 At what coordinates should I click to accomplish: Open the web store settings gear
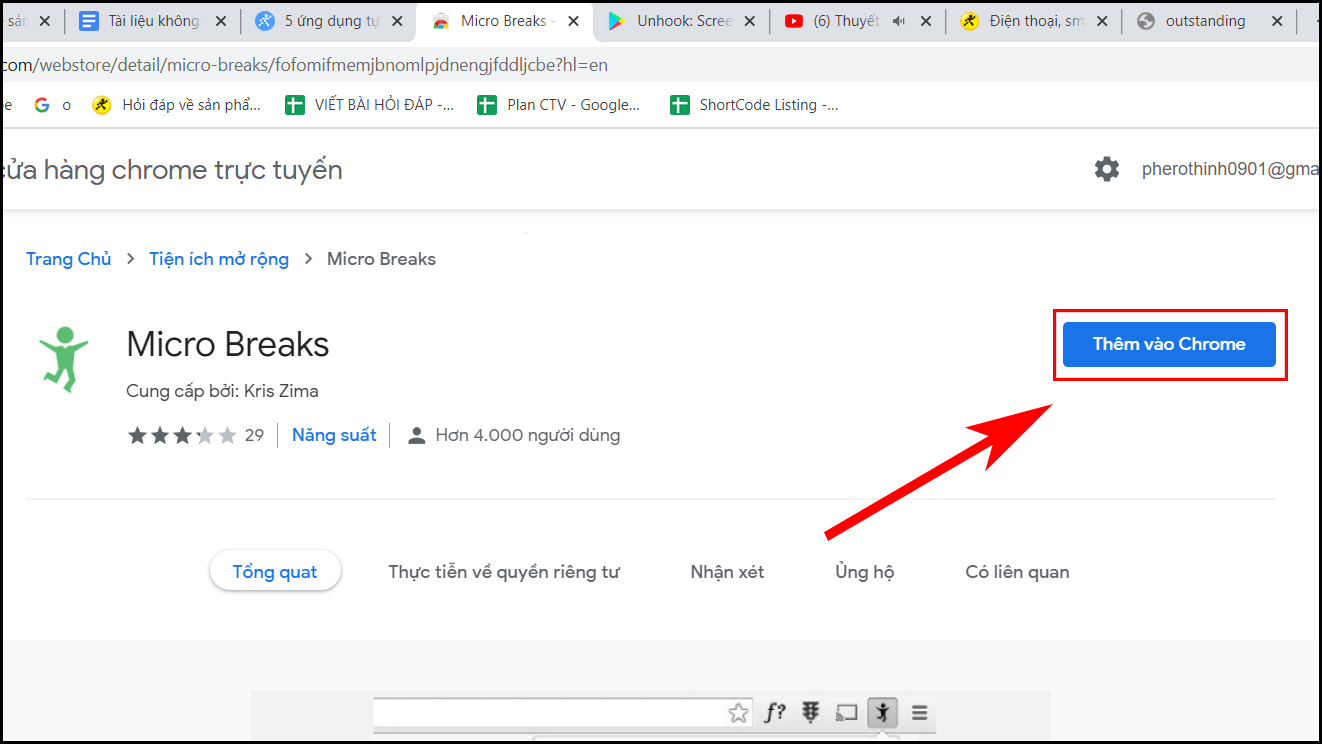coord(1107,169)
